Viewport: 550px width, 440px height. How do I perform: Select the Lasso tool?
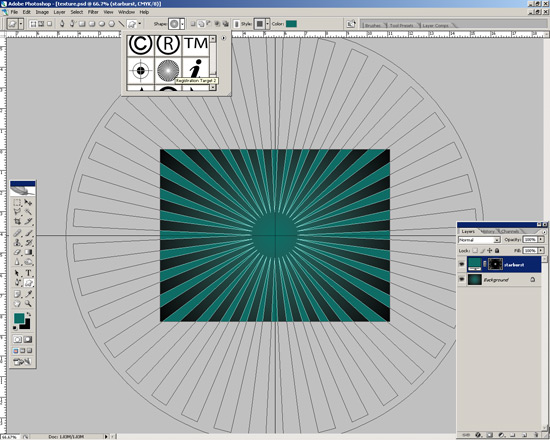pos(17,212)
